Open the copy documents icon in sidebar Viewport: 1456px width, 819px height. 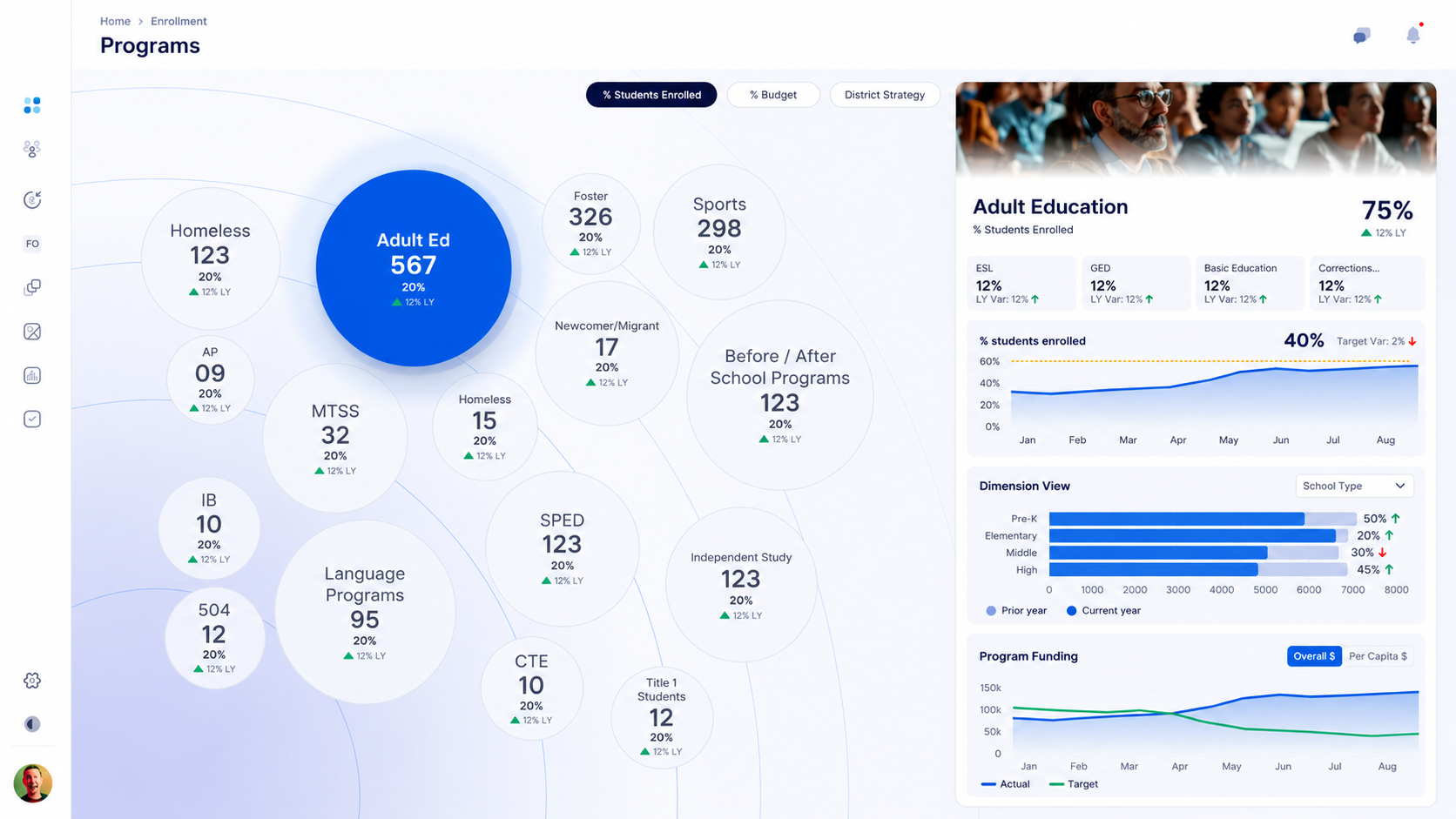(x=32, y=287)
